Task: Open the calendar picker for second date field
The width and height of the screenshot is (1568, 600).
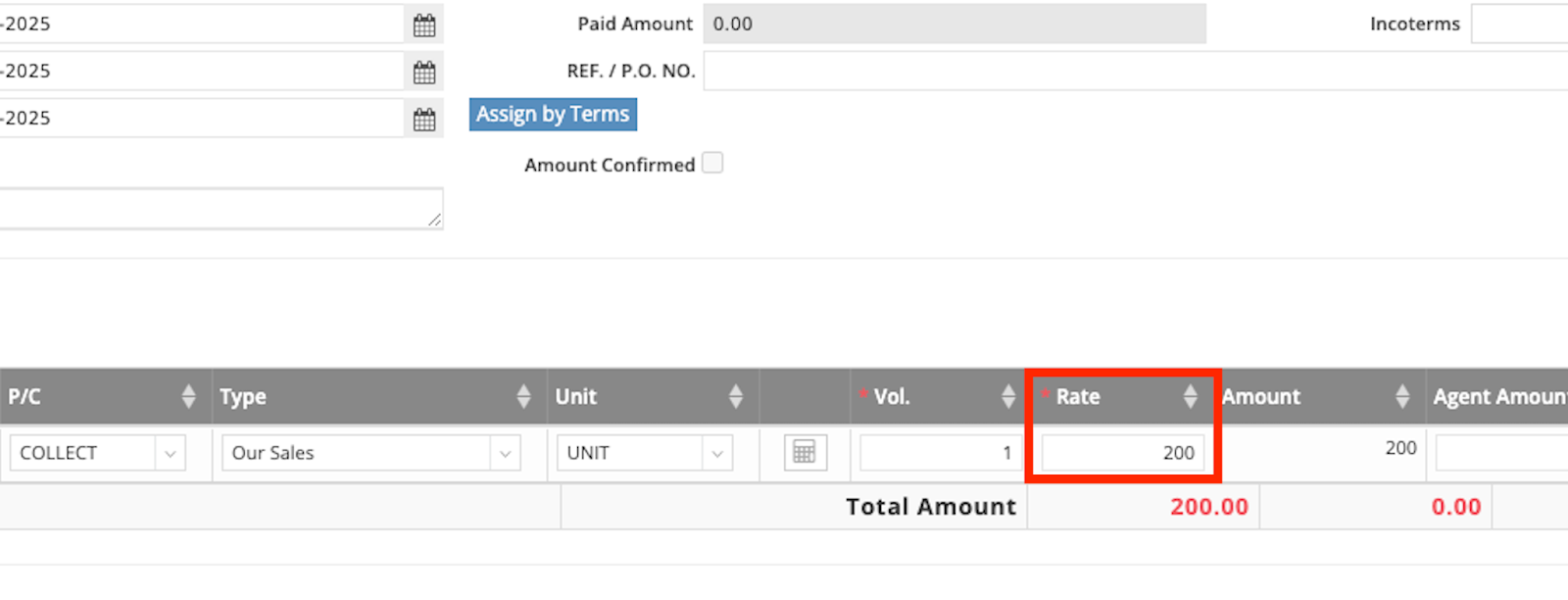Action: point(423,72)
